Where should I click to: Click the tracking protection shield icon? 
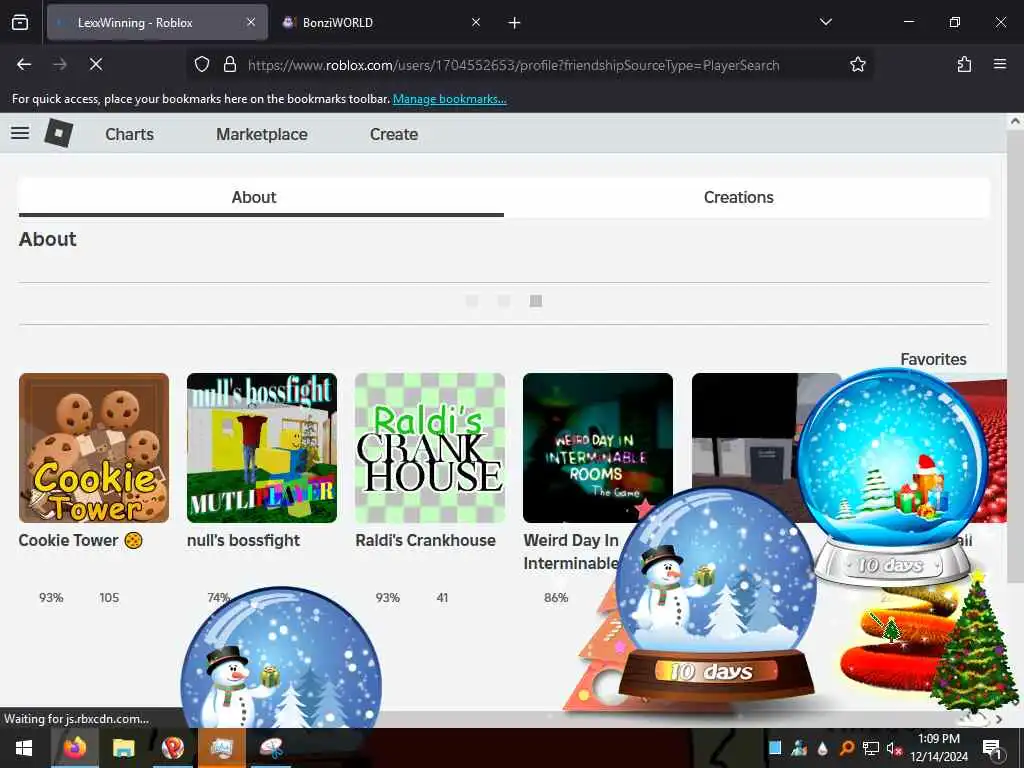(202, 64)
